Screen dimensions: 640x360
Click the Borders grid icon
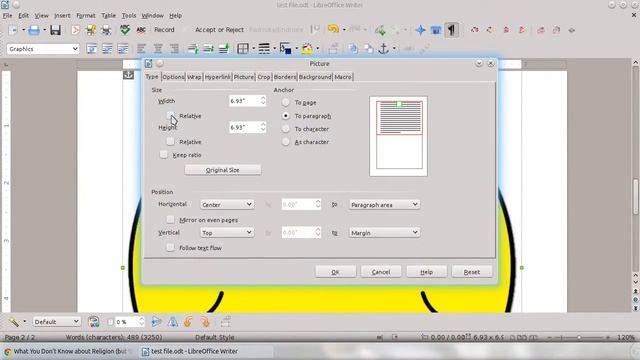click(243, 49)
